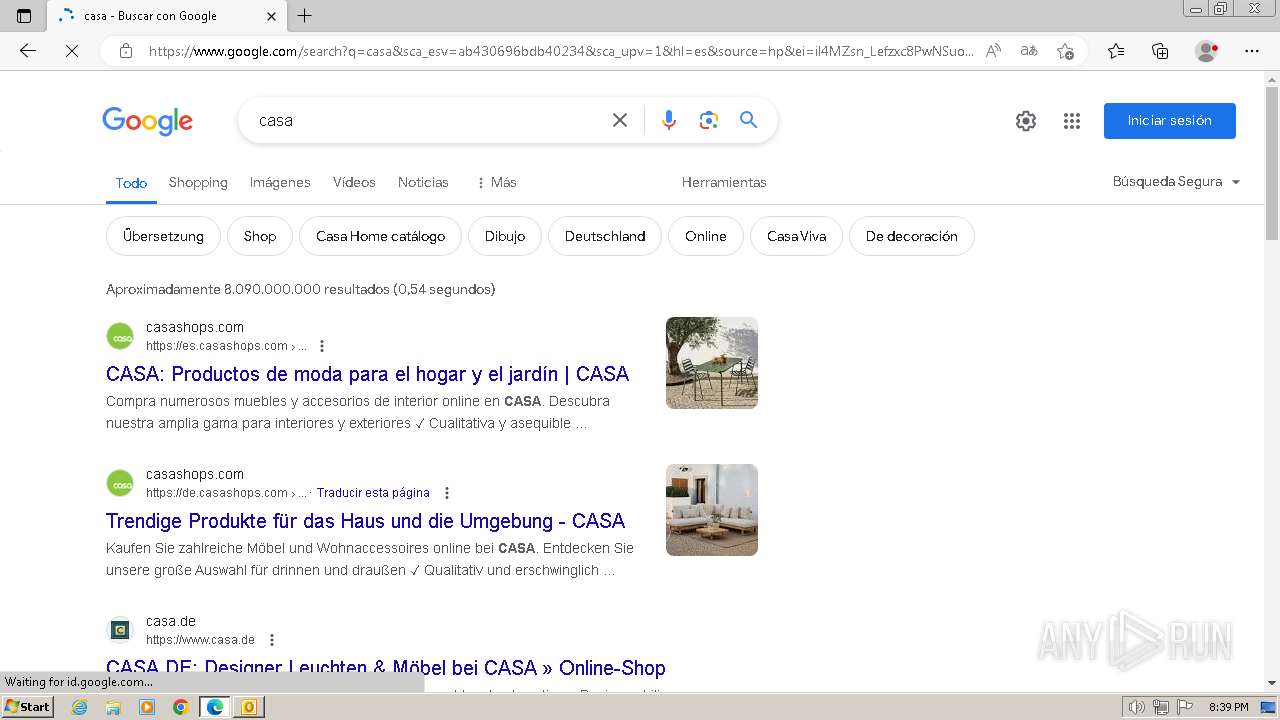
Task: Clear the search box with X icon
Action: point(620,120)
